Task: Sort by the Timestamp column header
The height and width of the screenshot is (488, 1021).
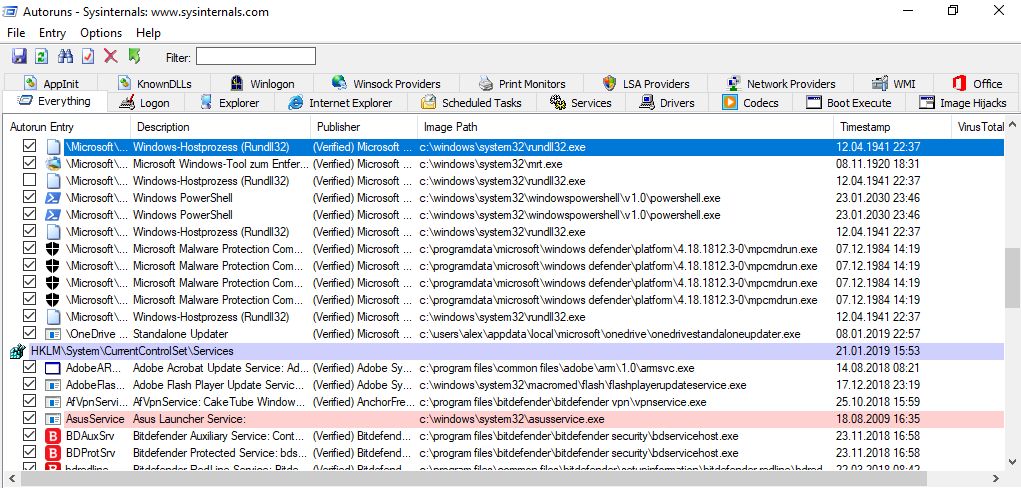Action: (892, 127)
